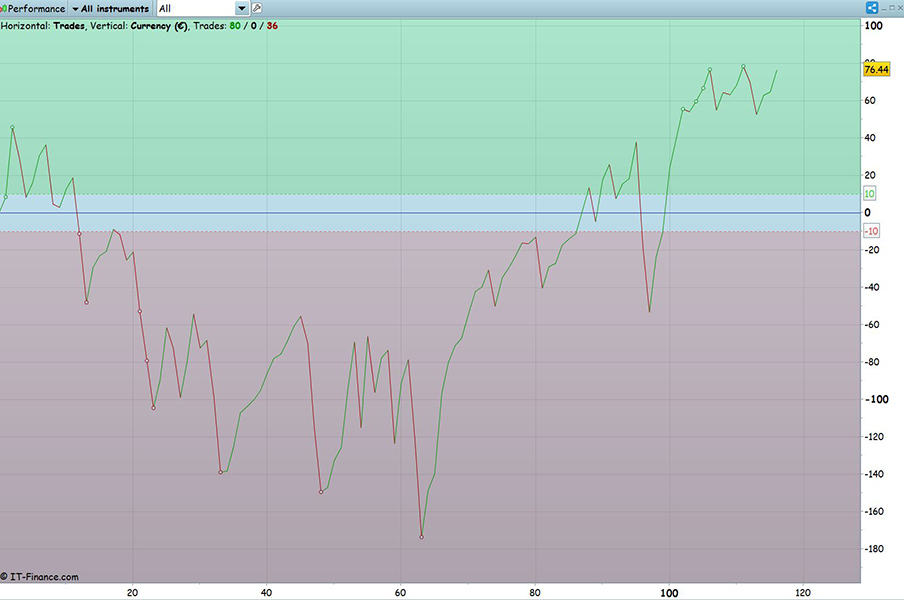The width and height of the screenshot is (904, 600).
Task: Minimize the Performance window
Action: click(884, 8)
